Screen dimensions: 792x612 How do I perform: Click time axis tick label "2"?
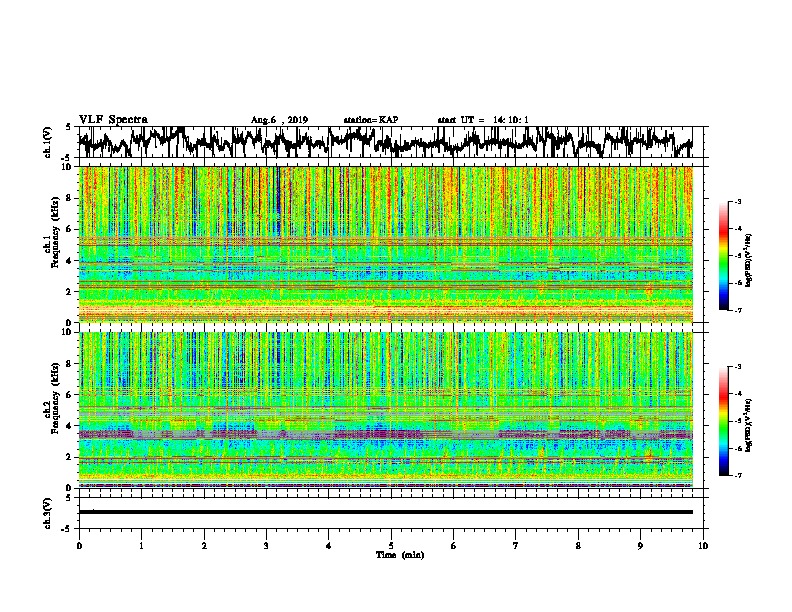coord(204,546)
